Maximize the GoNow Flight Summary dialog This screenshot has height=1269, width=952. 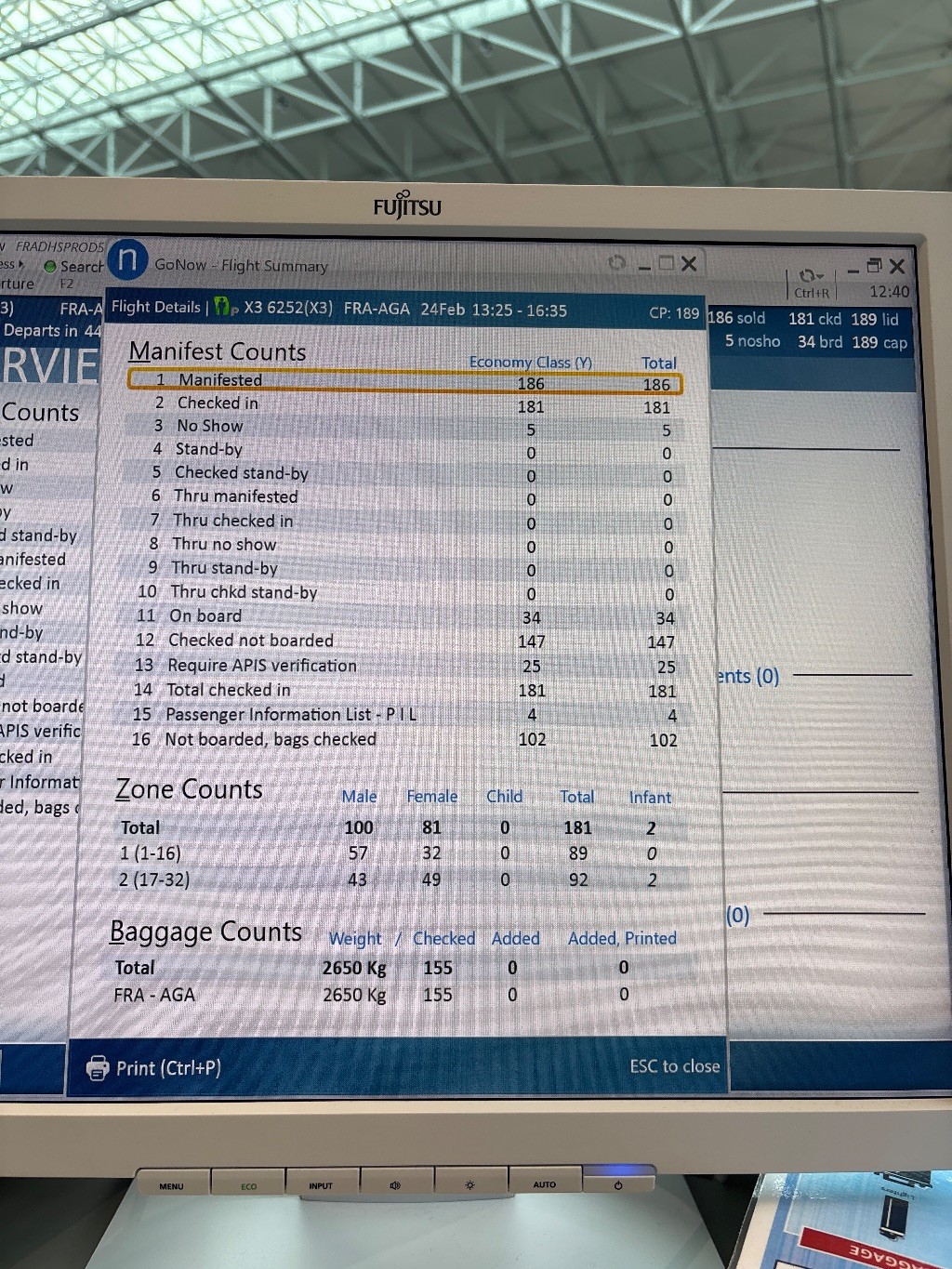click(666, 264)
